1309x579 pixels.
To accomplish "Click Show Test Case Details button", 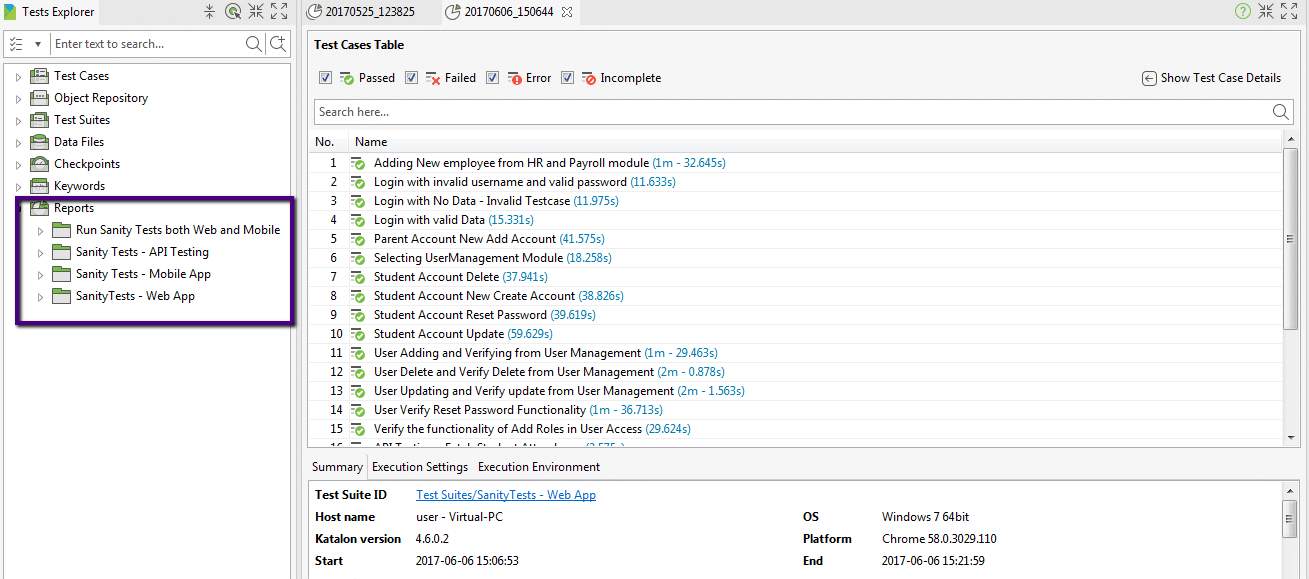I will pos(1210,77).
